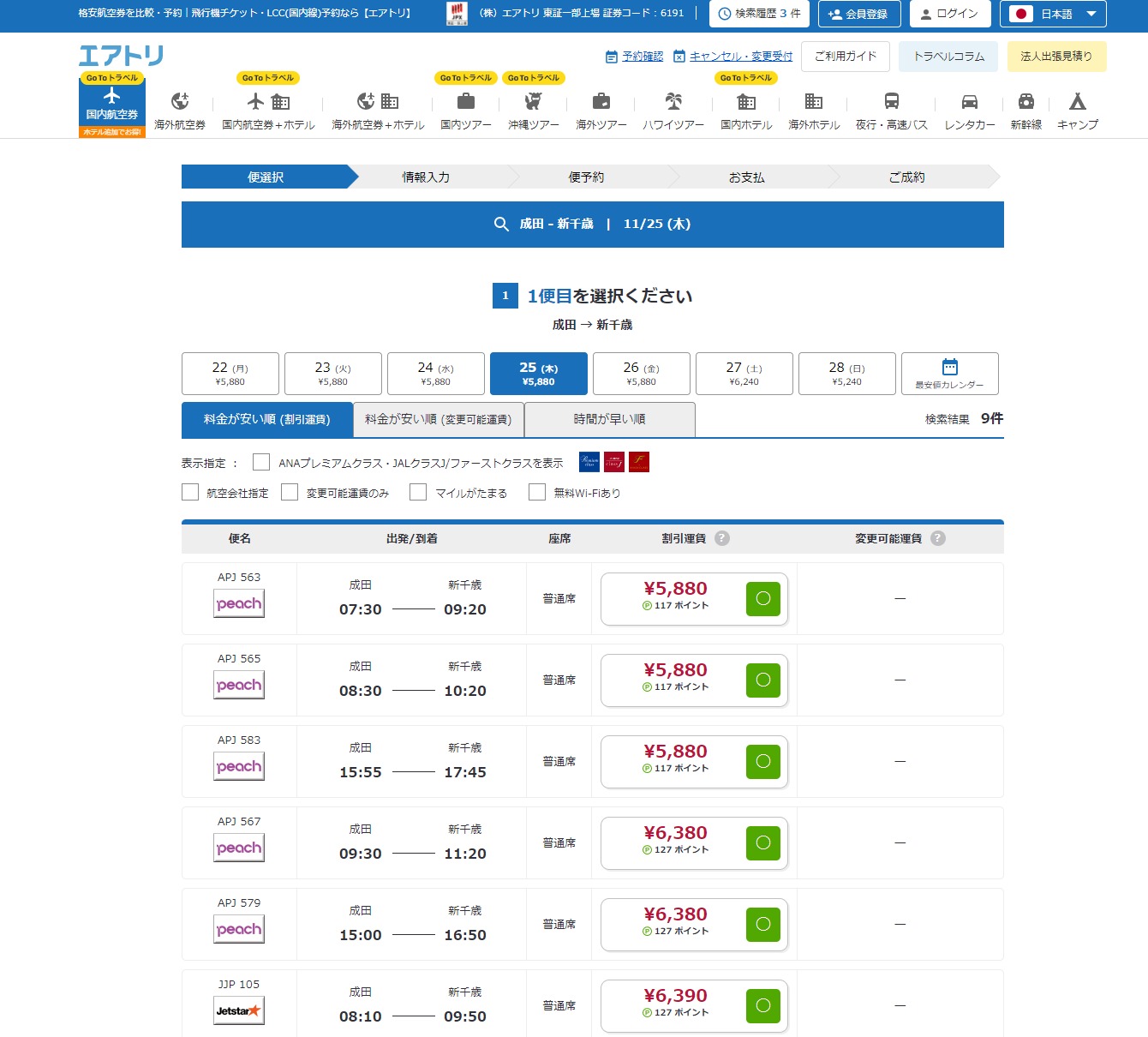
Task: Click the 会員登録 button
Action: [859, 14]
